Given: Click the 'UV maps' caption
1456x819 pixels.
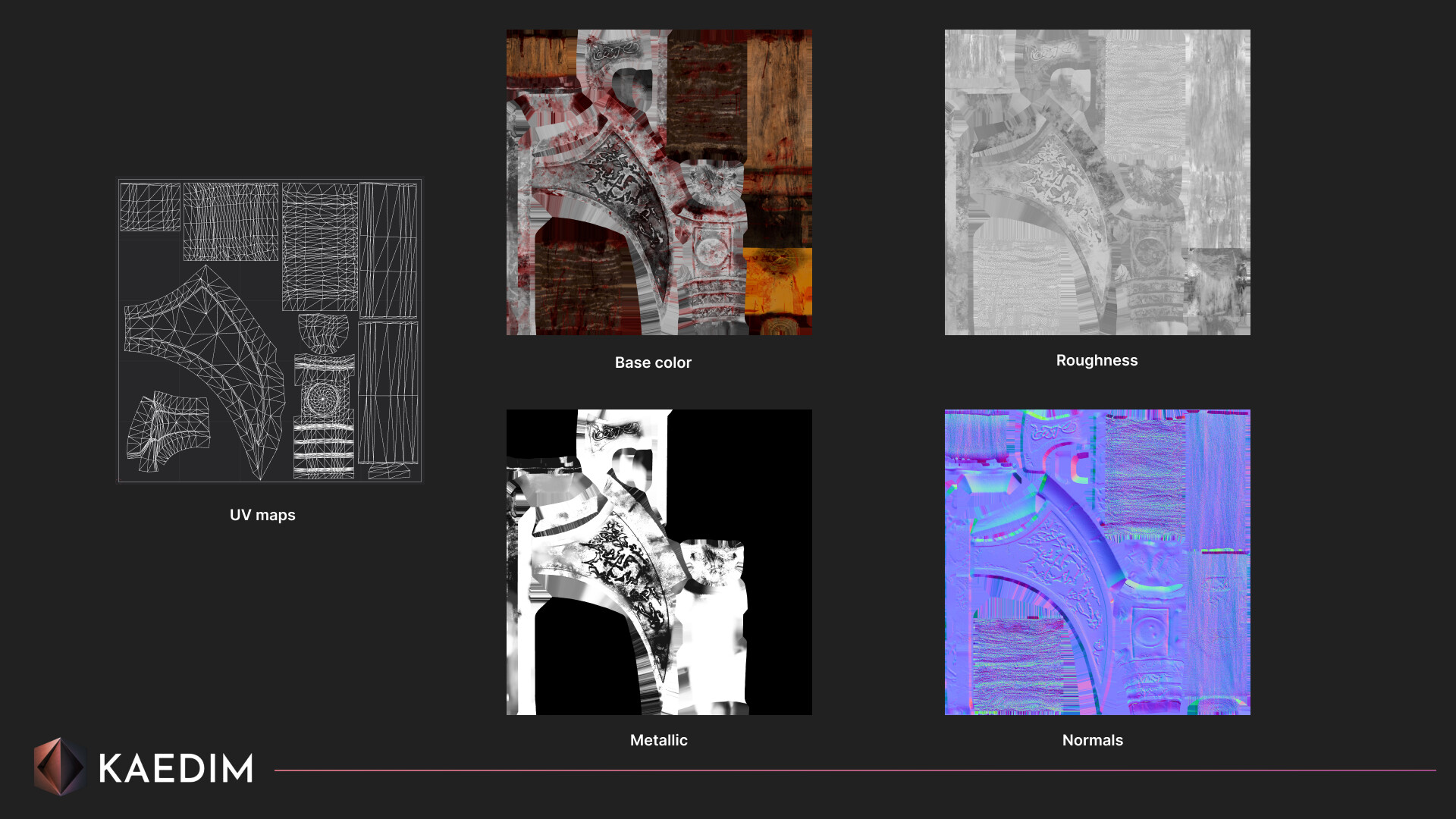Looking at the screenshot, I should [262, 515].
